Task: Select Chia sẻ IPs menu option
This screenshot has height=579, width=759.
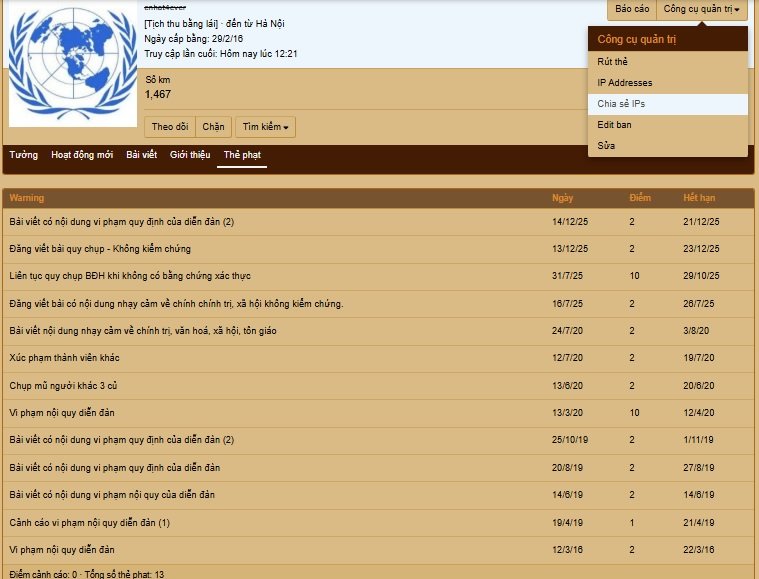Action: click(x=668, y=104)
